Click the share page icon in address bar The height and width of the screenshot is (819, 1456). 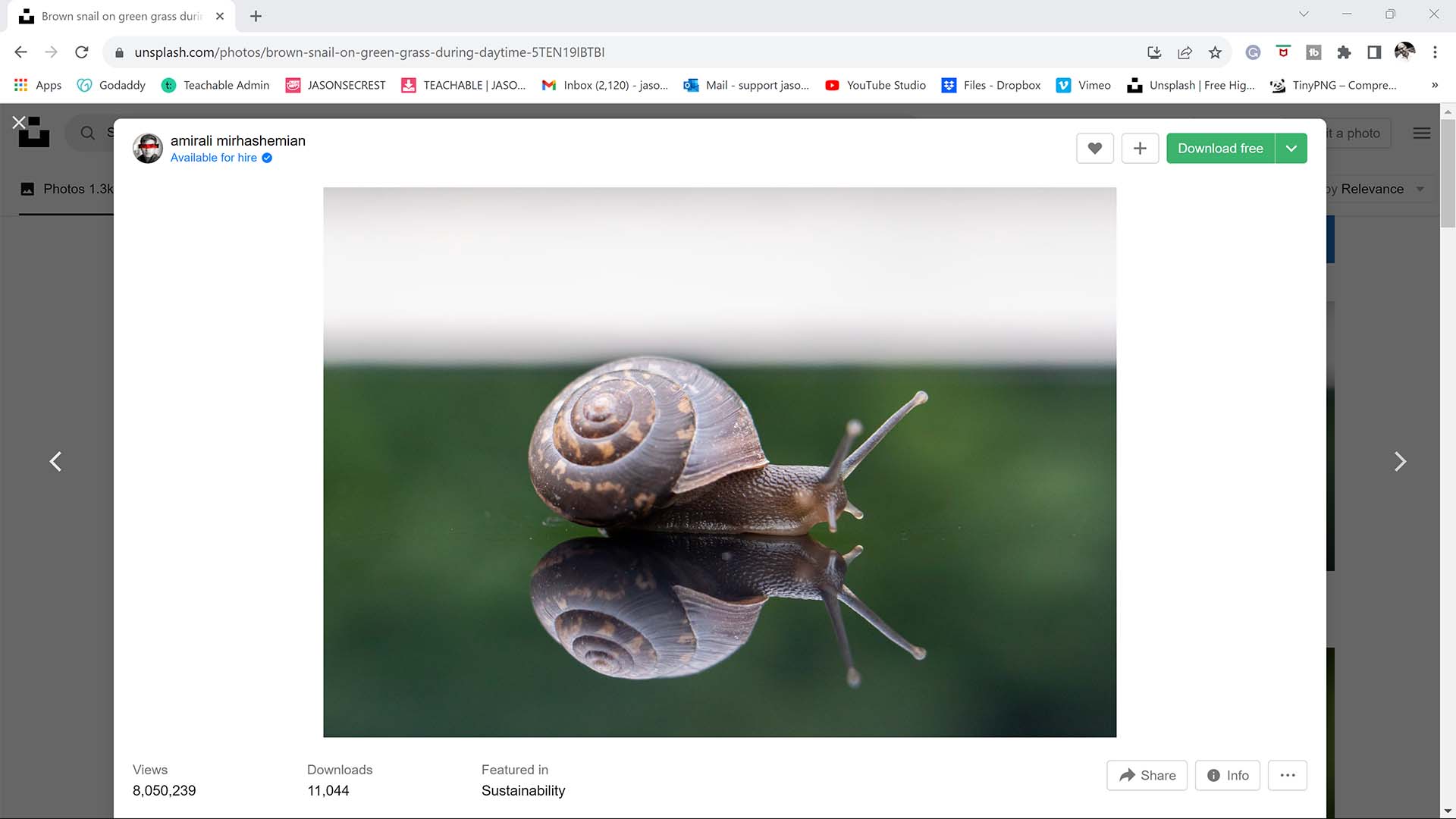[1185, 52]
